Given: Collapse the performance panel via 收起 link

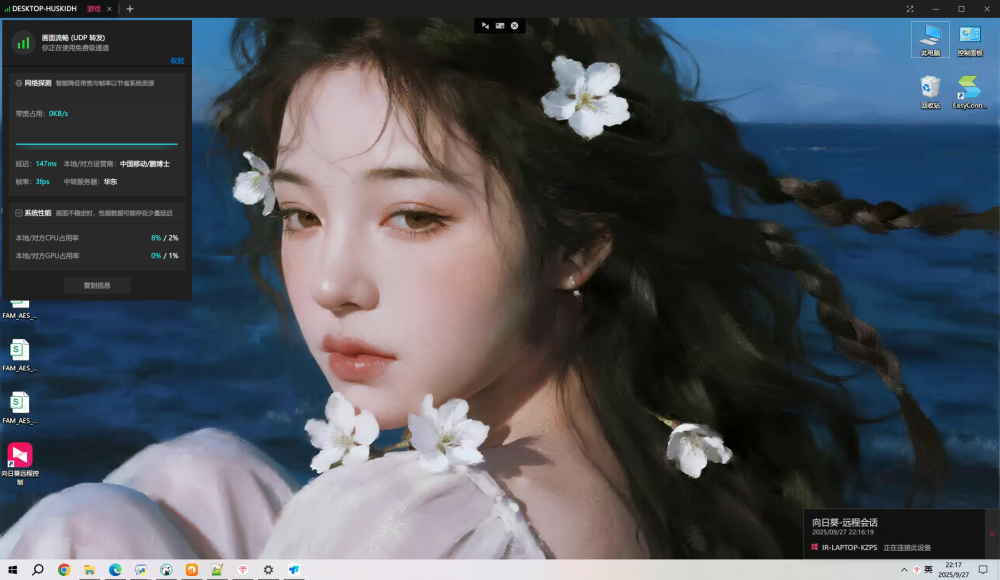Looking at the screenshot, I should coord(177,61).
